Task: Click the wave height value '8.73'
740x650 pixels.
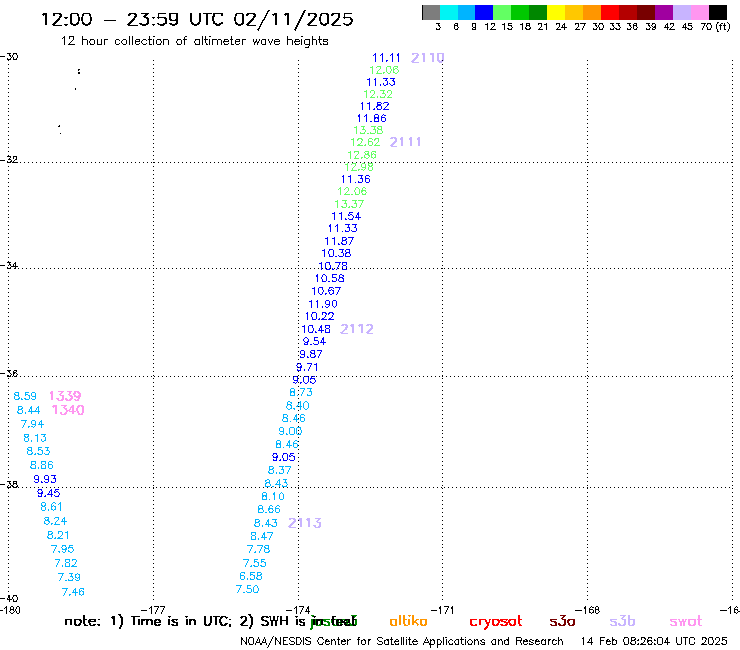Action: pyautogui.click(x=301, y=392)
